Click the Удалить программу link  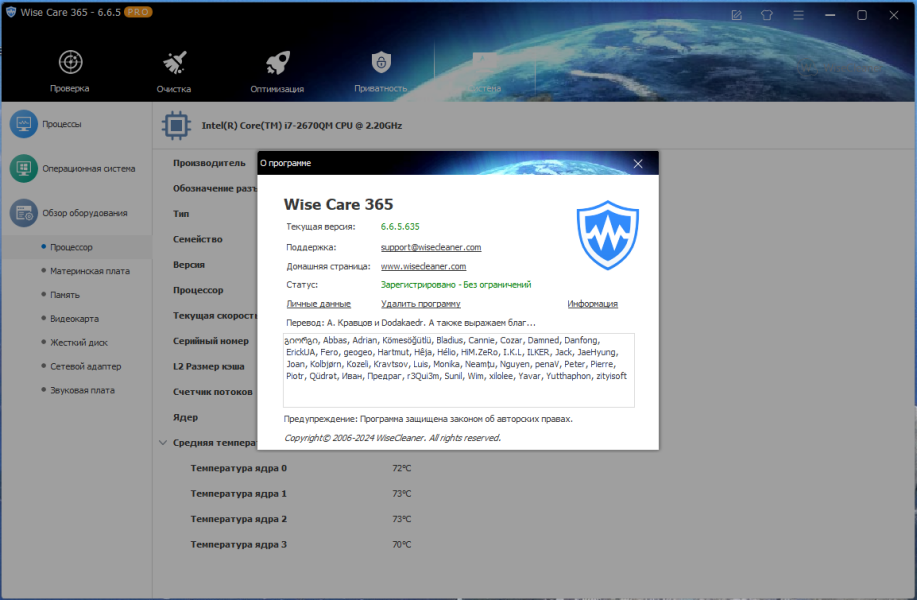click(x=420, y=304)
